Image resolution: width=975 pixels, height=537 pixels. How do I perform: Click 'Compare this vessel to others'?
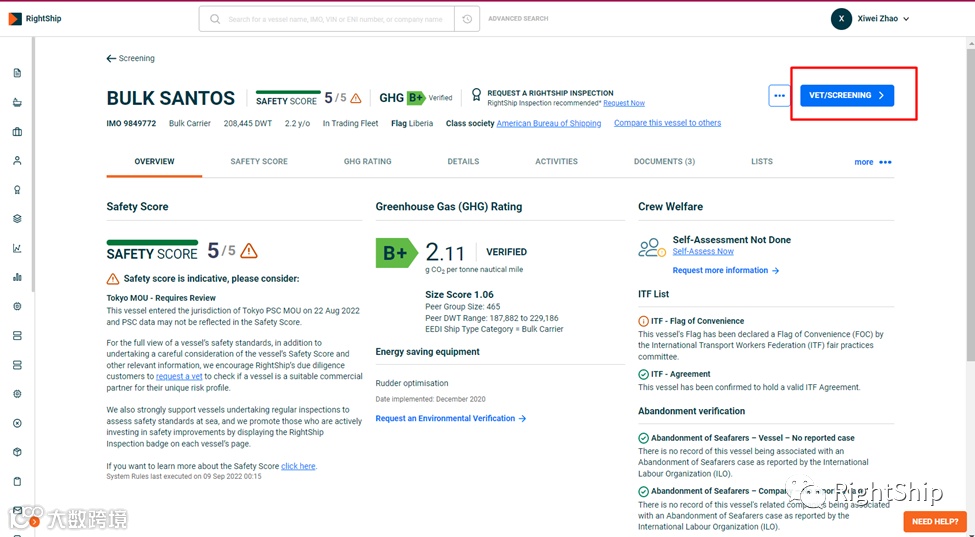pyautogui.click(x=667, y=123)
